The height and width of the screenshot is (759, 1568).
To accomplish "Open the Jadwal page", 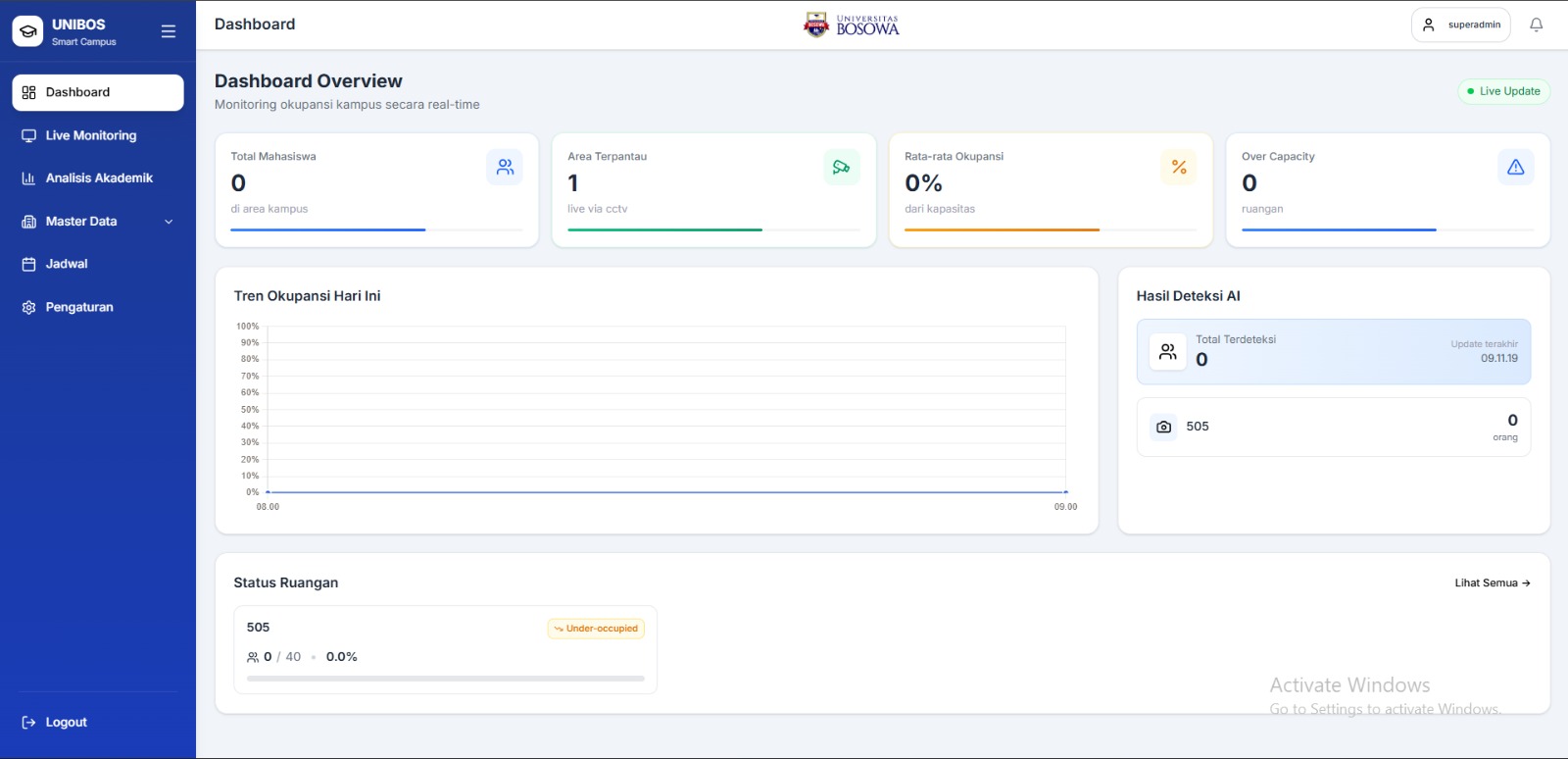I will point(98,264).
